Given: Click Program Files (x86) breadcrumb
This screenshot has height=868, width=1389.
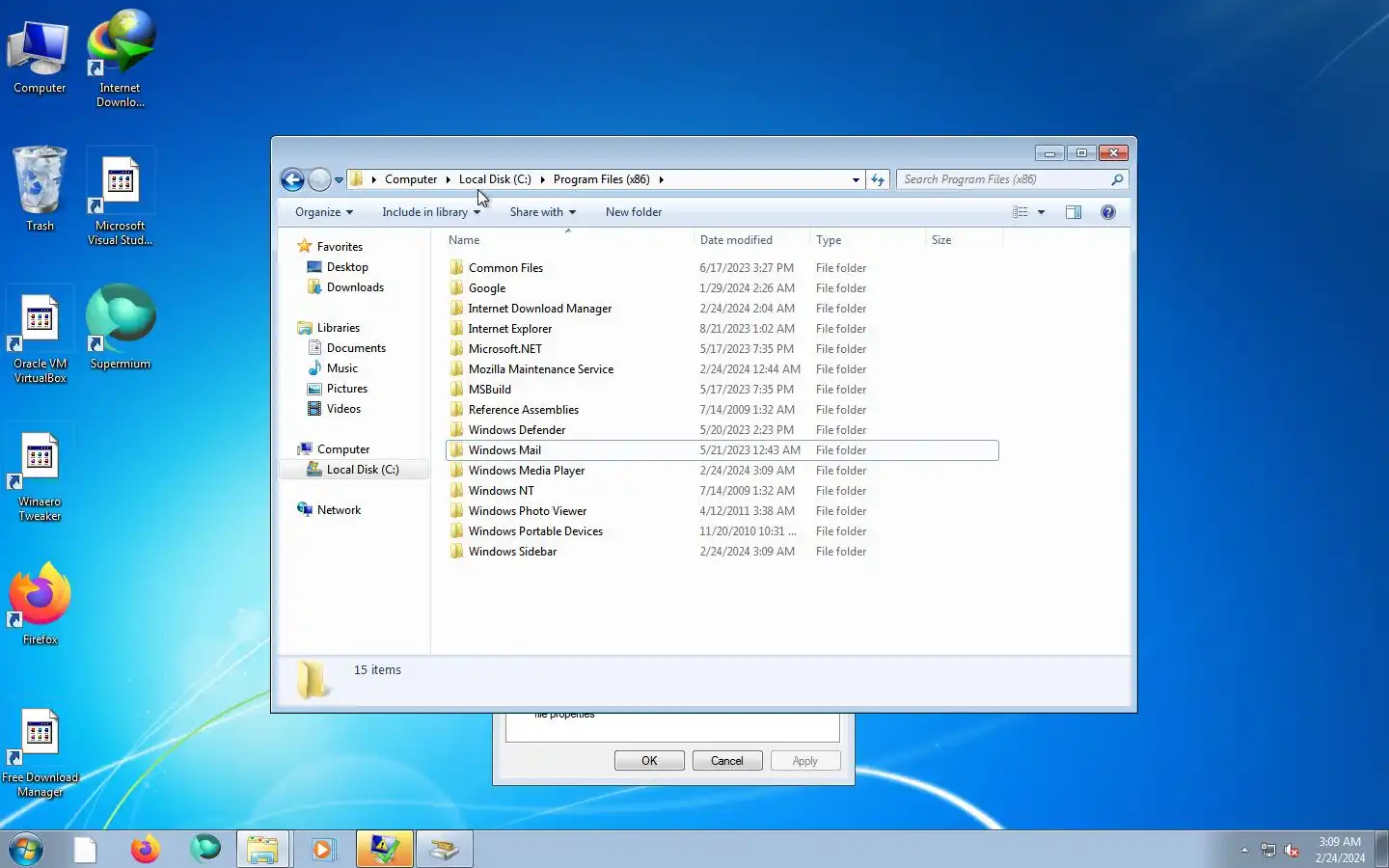Looking at the screenshot, I should coord(602,179).
